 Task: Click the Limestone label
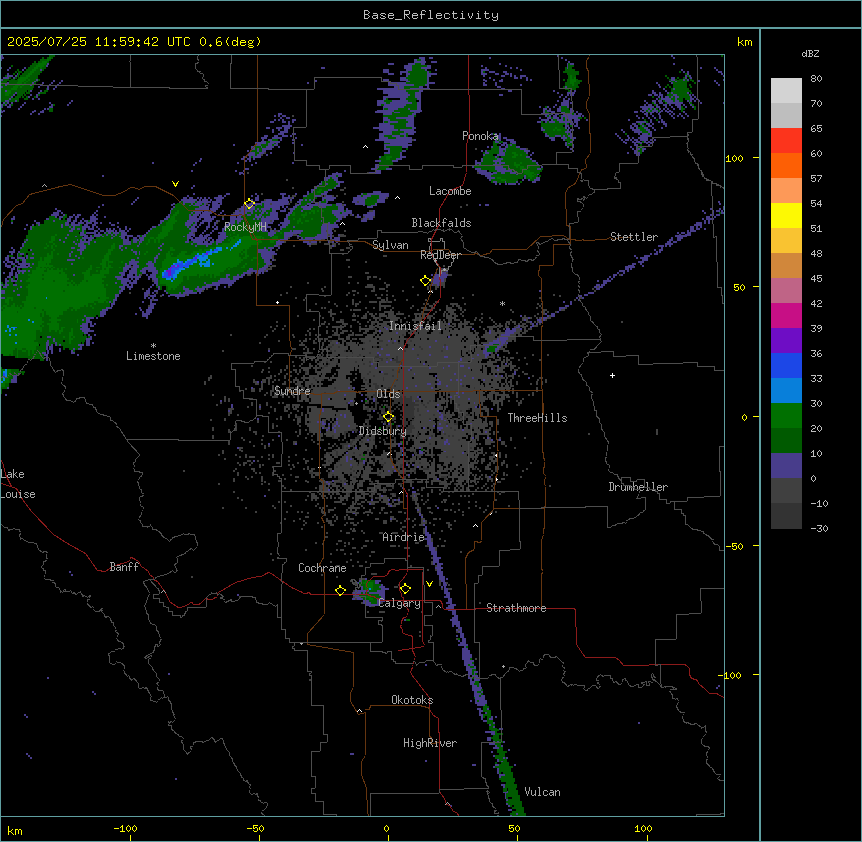click(153, 356)
